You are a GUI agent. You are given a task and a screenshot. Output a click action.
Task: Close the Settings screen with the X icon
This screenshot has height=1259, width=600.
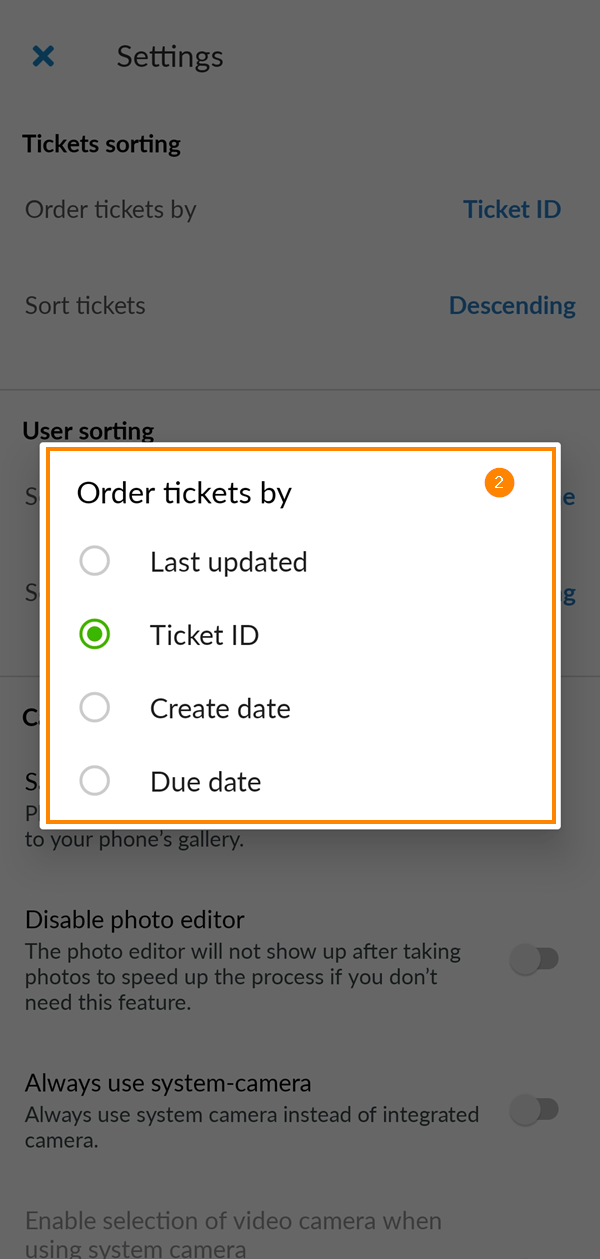[43, 56]
